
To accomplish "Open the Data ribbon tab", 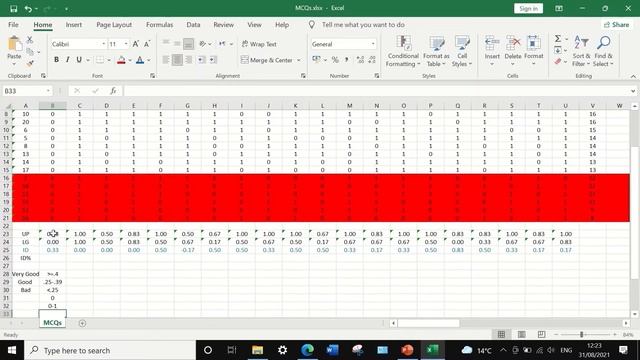I will coord(193,24).
